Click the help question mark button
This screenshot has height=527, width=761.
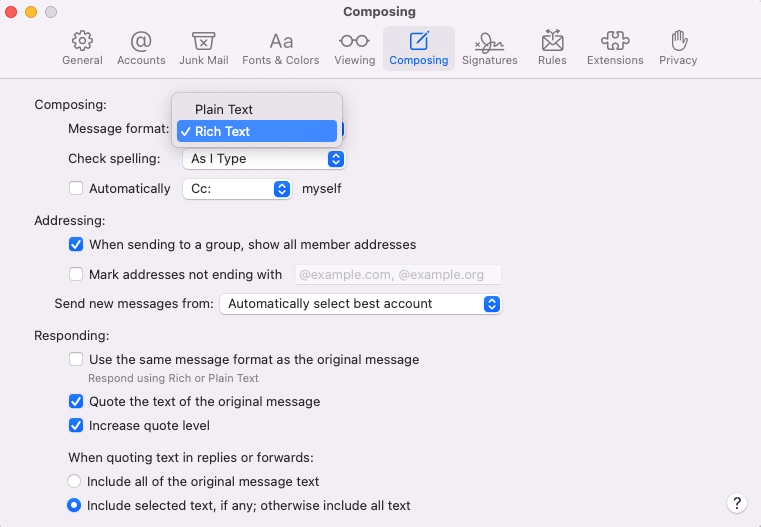click(736, 503)
